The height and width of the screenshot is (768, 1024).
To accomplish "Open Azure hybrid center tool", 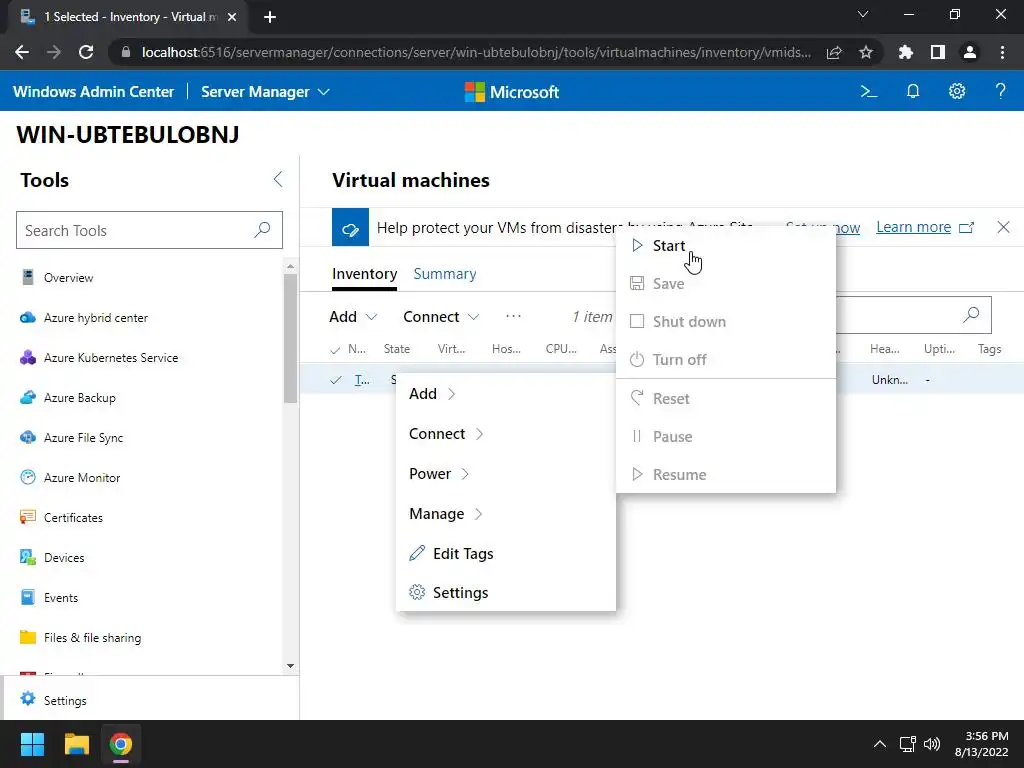I will pos(95,318).
